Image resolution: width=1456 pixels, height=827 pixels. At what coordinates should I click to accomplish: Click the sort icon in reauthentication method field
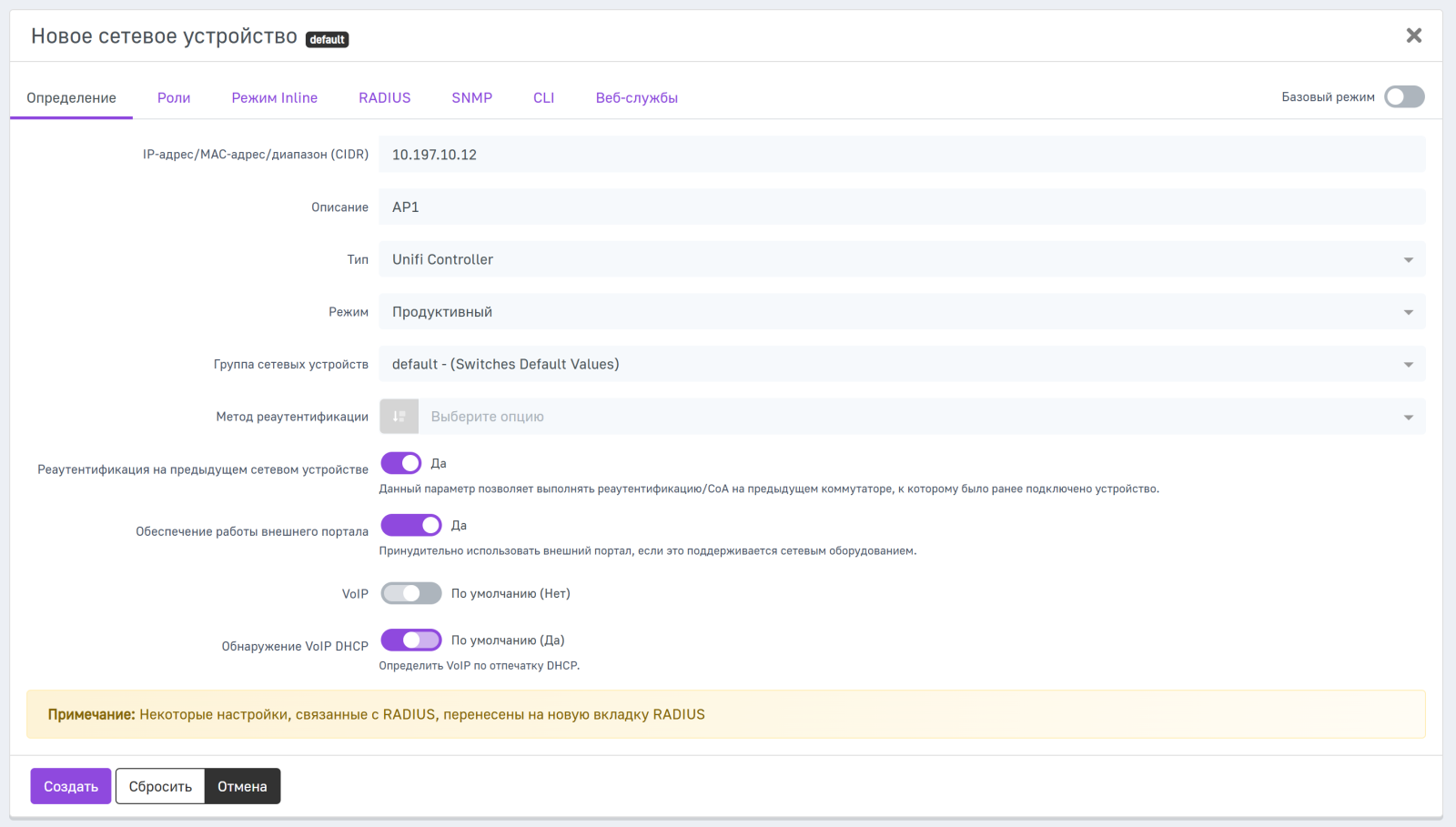(x=399, y=417)
